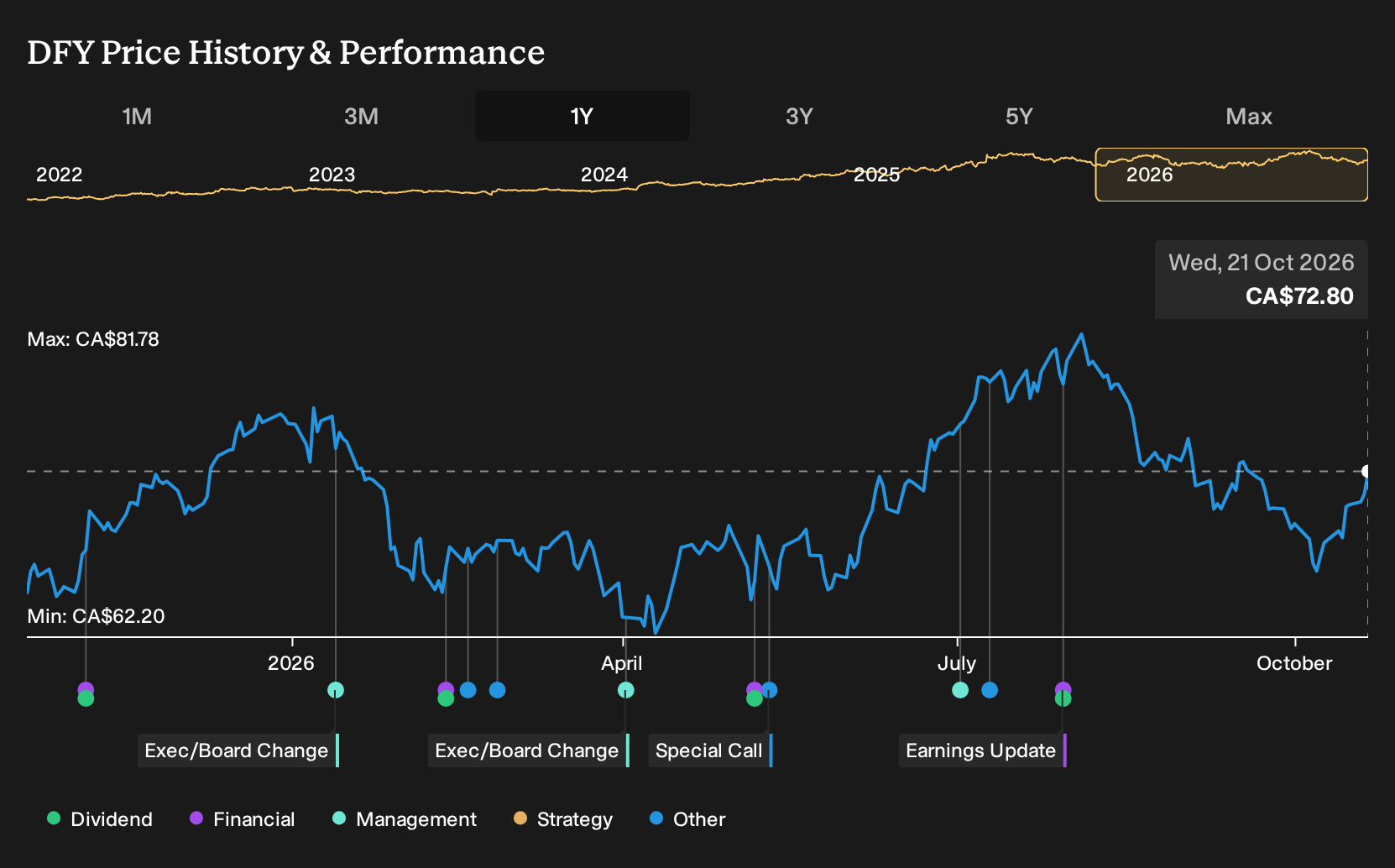This screenshot has width=1395, height=868.
Task: Click the 2023 label in the overview timeline
Action: [332, 175]
